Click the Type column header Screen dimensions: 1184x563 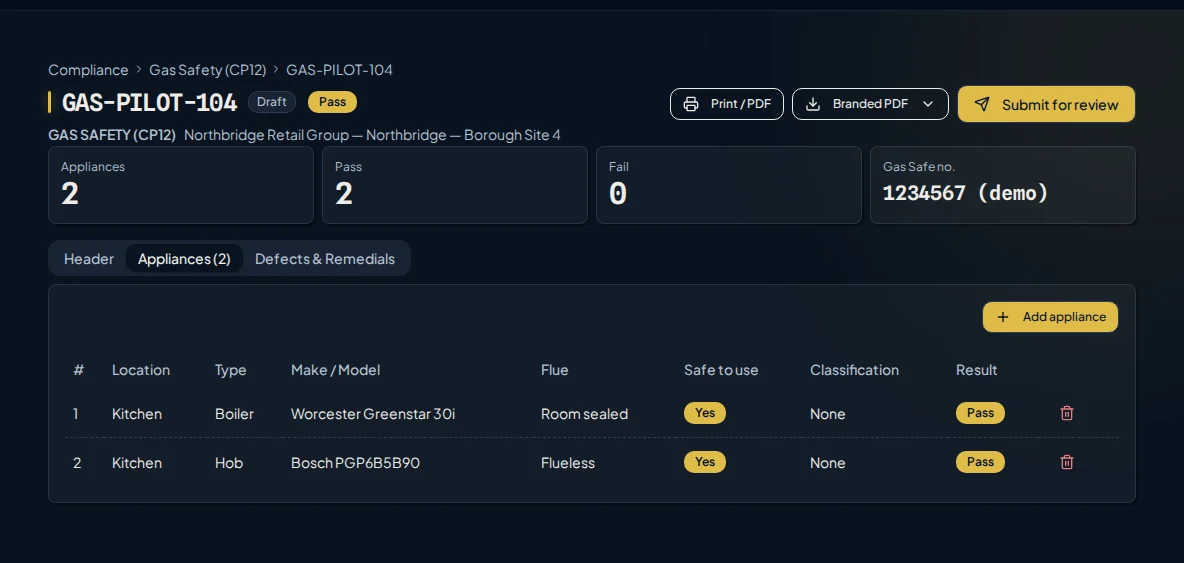tap(230, 370)
